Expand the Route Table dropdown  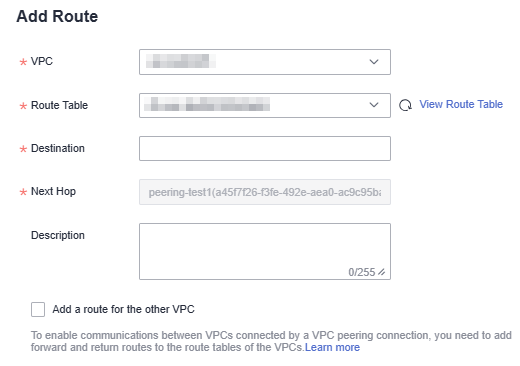[x=265, y=105]
